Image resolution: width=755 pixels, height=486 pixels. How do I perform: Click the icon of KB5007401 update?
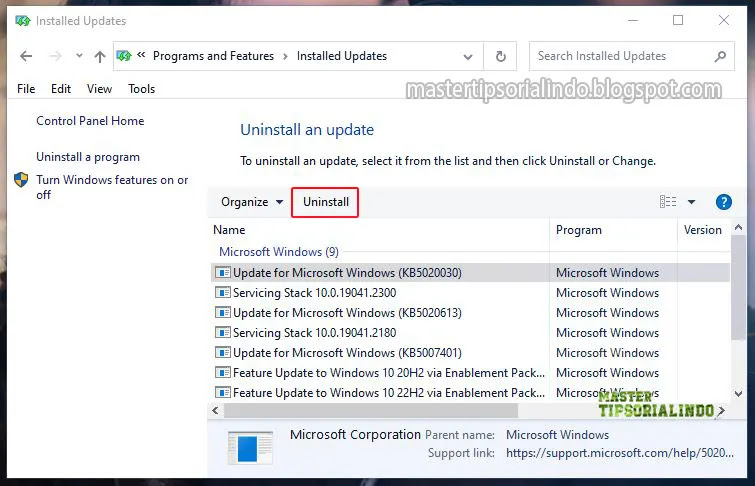pyautogui.click(x=222, y=353)
